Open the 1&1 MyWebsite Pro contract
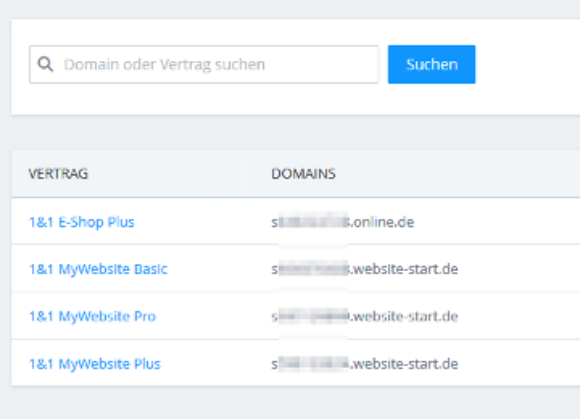The image size is (580, 419). tap(92, 316)
